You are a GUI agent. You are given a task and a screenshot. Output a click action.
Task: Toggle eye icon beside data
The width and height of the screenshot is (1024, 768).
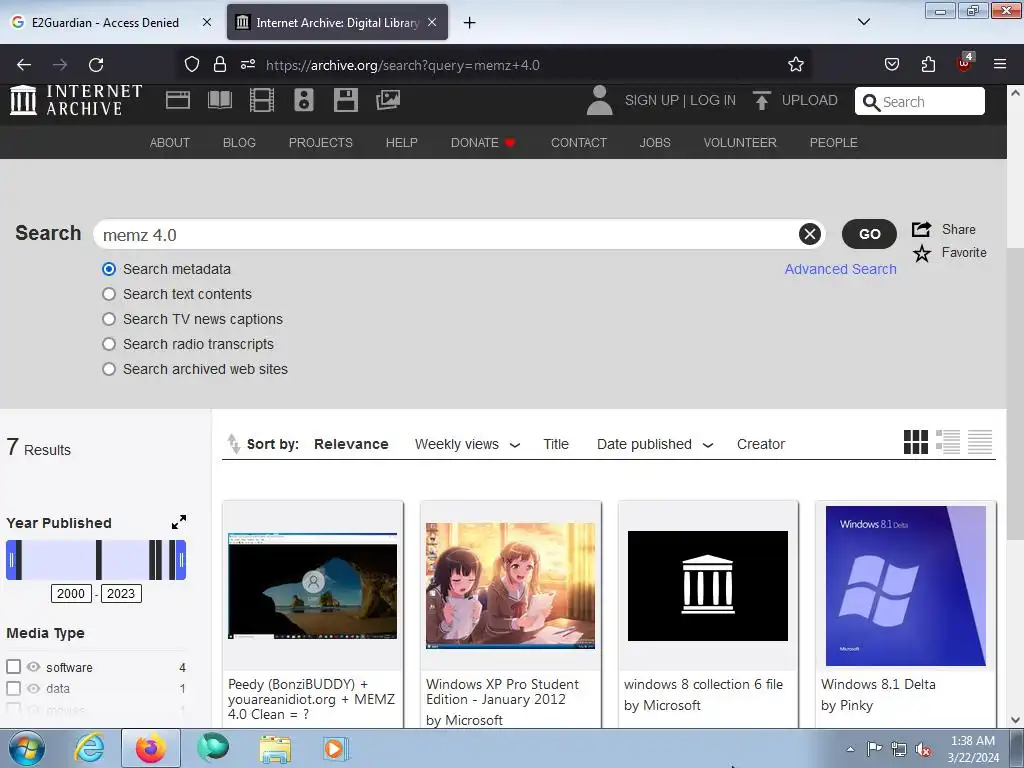coord(33,688)
